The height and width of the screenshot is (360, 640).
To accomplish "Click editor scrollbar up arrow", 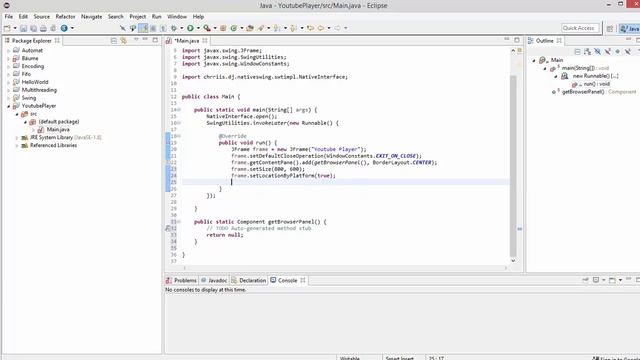I will pos(513,50).
